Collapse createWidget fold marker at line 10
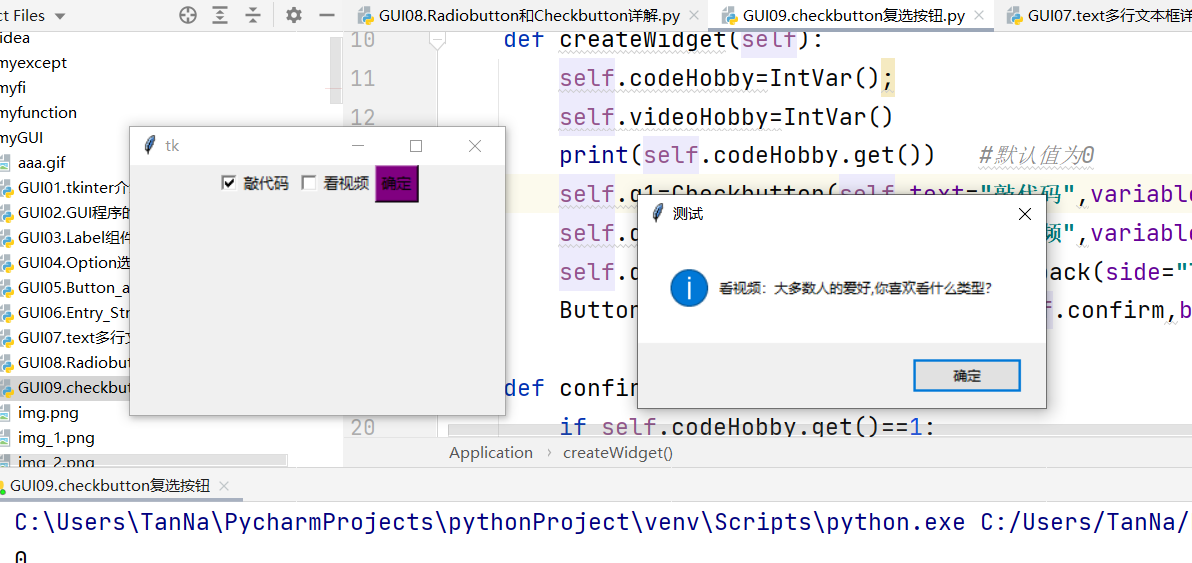This screenshot has width=1192, height=563. click(x=437, y=43)
